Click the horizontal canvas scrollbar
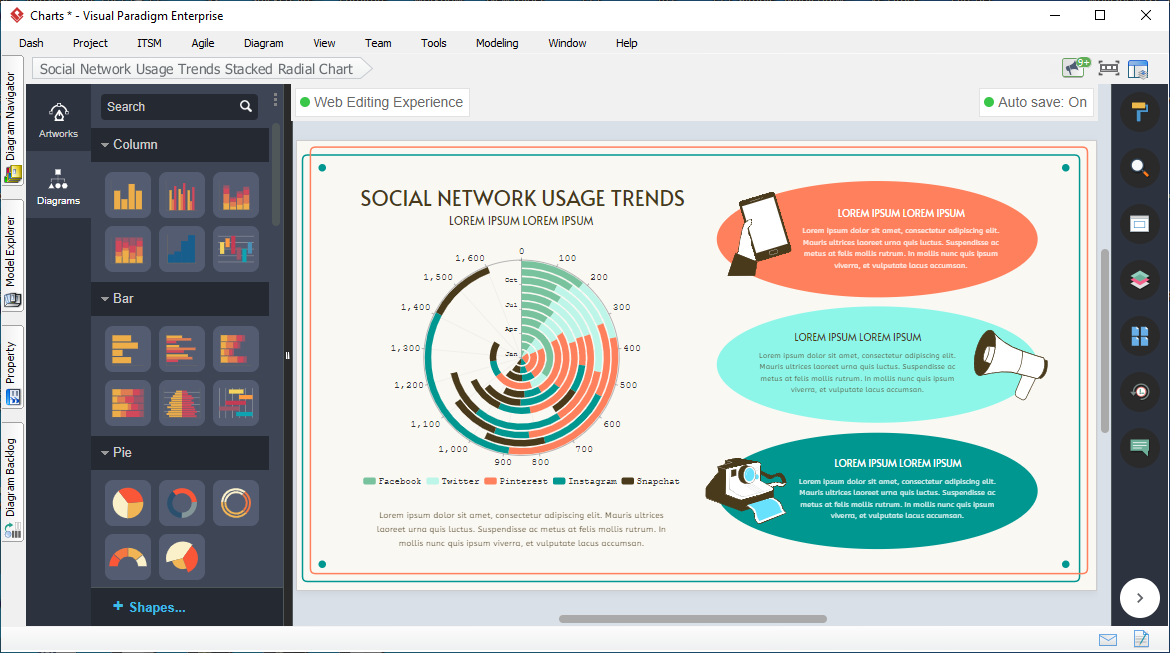Viewport: 1170px width, 653px height. click(692, 619)
